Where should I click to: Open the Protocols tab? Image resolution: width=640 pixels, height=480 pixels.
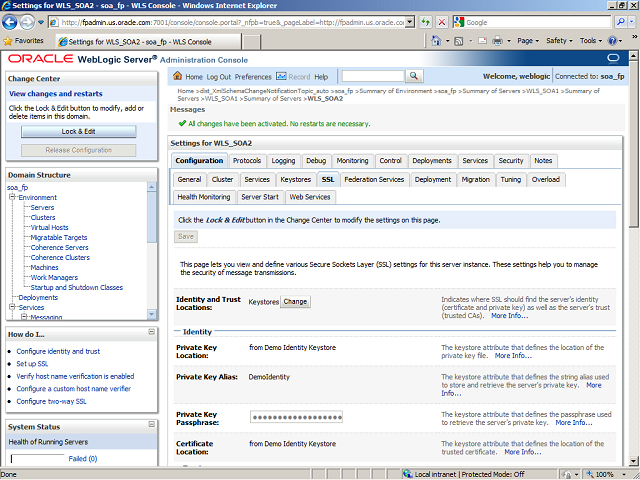pyautogui.click(x=247, y=161)
